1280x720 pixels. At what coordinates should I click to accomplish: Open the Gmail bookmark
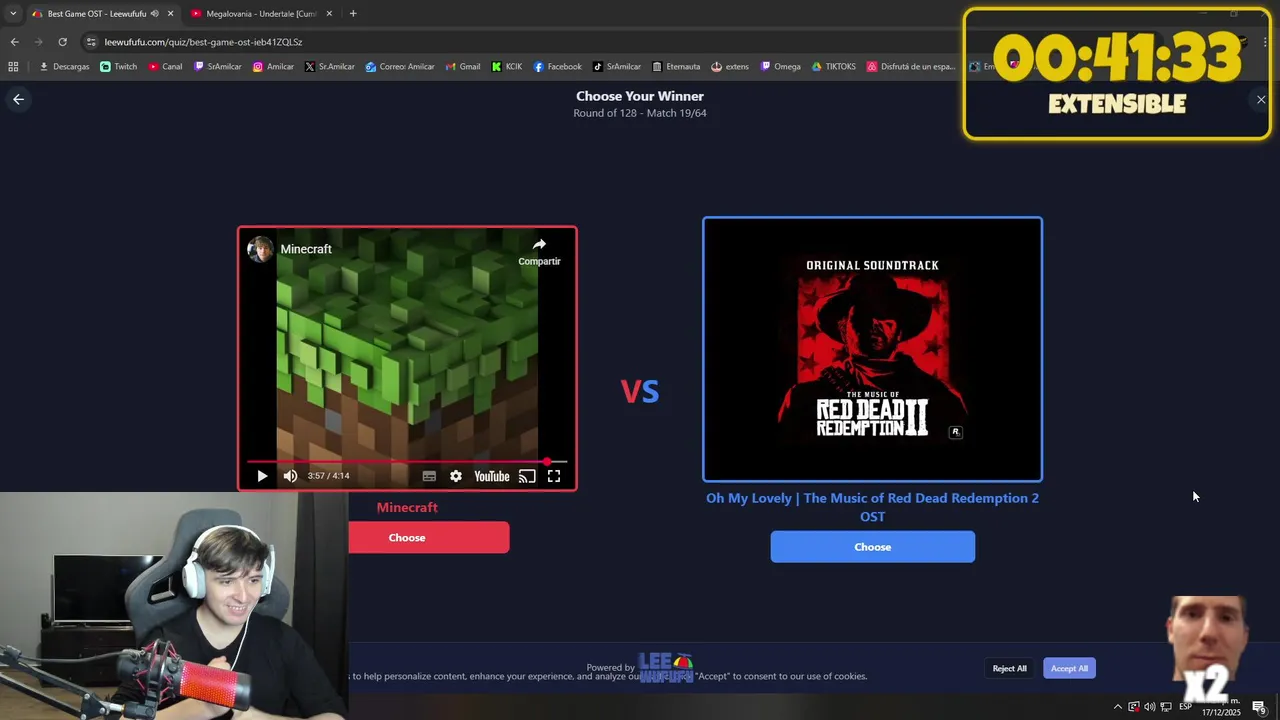[463, 67]
